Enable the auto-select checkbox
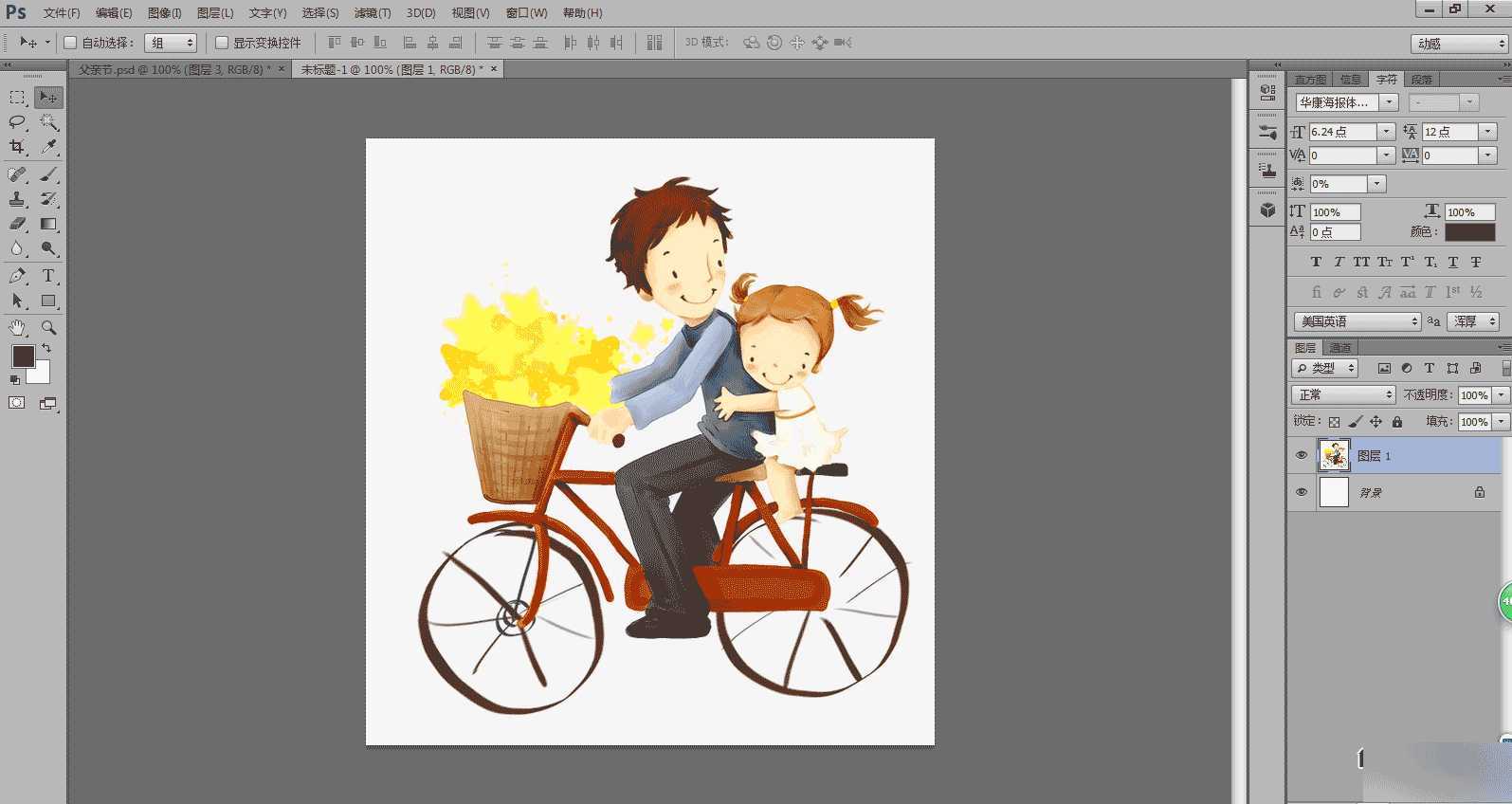Viewport: 1512px width, 804px height. (70, 43)
